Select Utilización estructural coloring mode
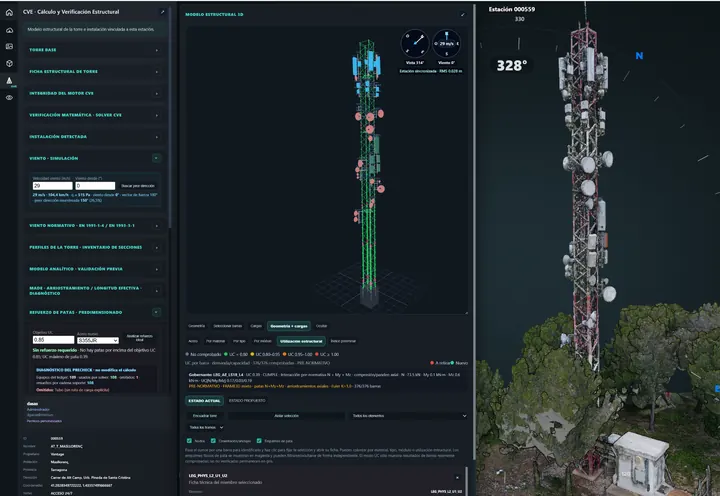This screenshot has width=720, height=496. click(x=301, y=341)
